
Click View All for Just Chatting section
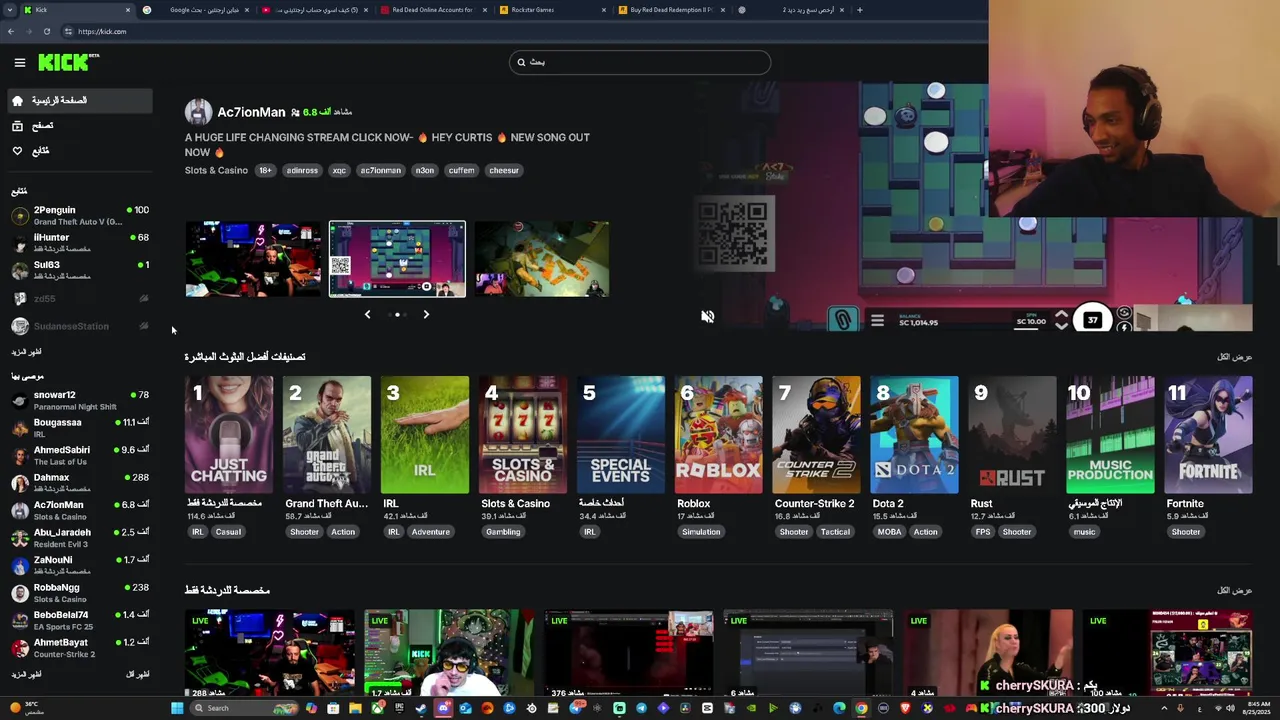pyautogui.click(x=1234, y=591)
